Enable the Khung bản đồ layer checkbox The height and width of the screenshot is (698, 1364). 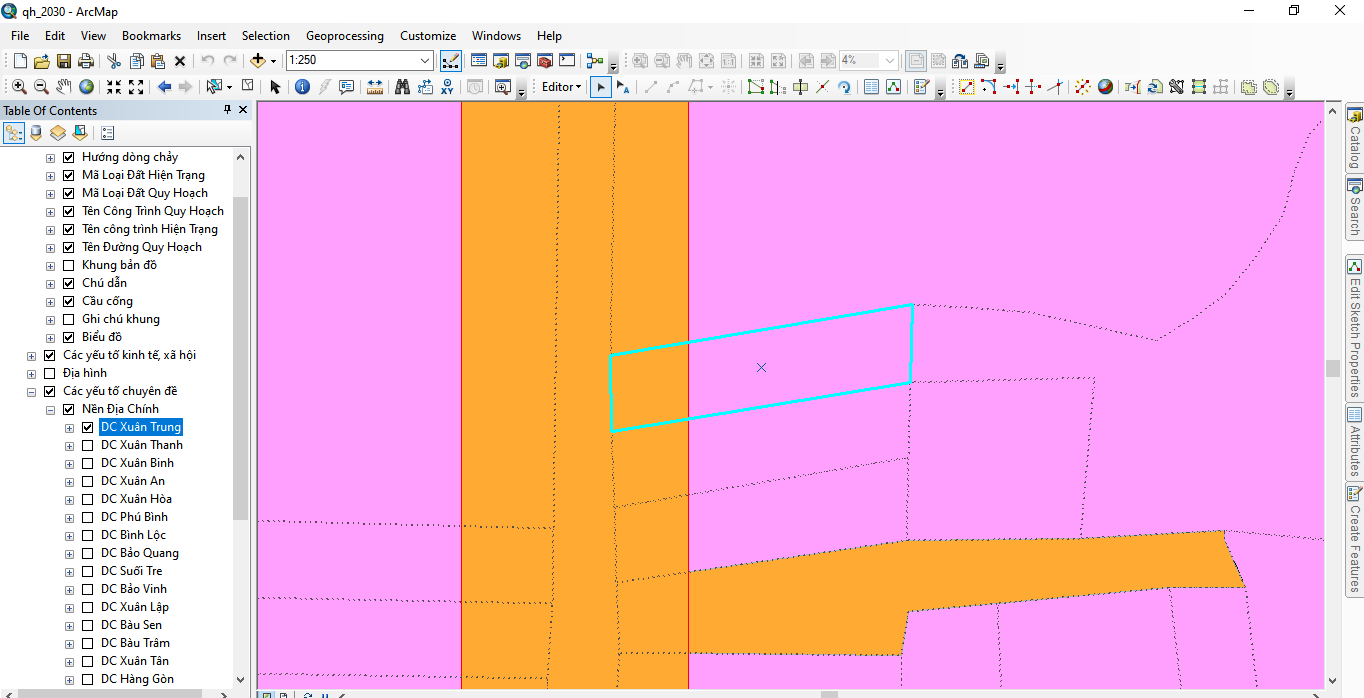point(69,265)
